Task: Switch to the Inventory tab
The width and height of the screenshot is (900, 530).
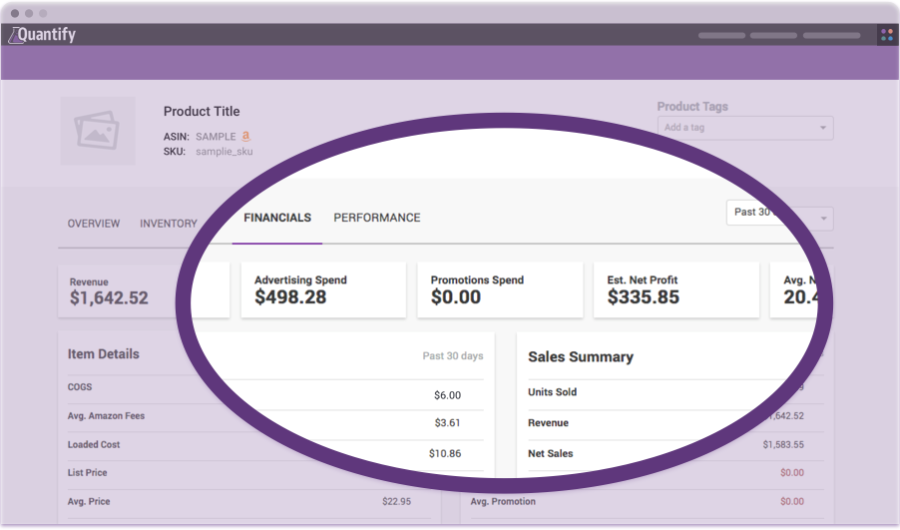Action: 169,224
